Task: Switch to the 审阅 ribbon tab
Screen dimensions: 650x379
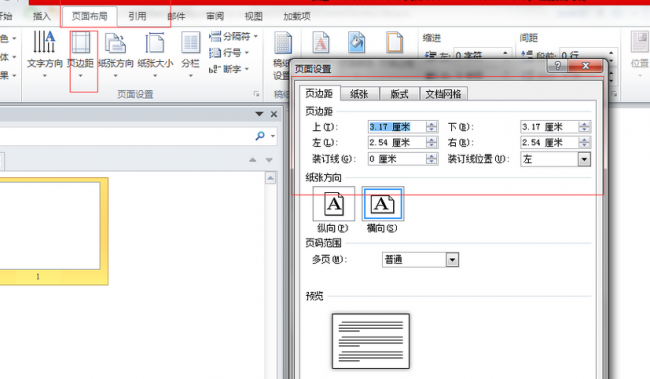Action: [215, 16]
